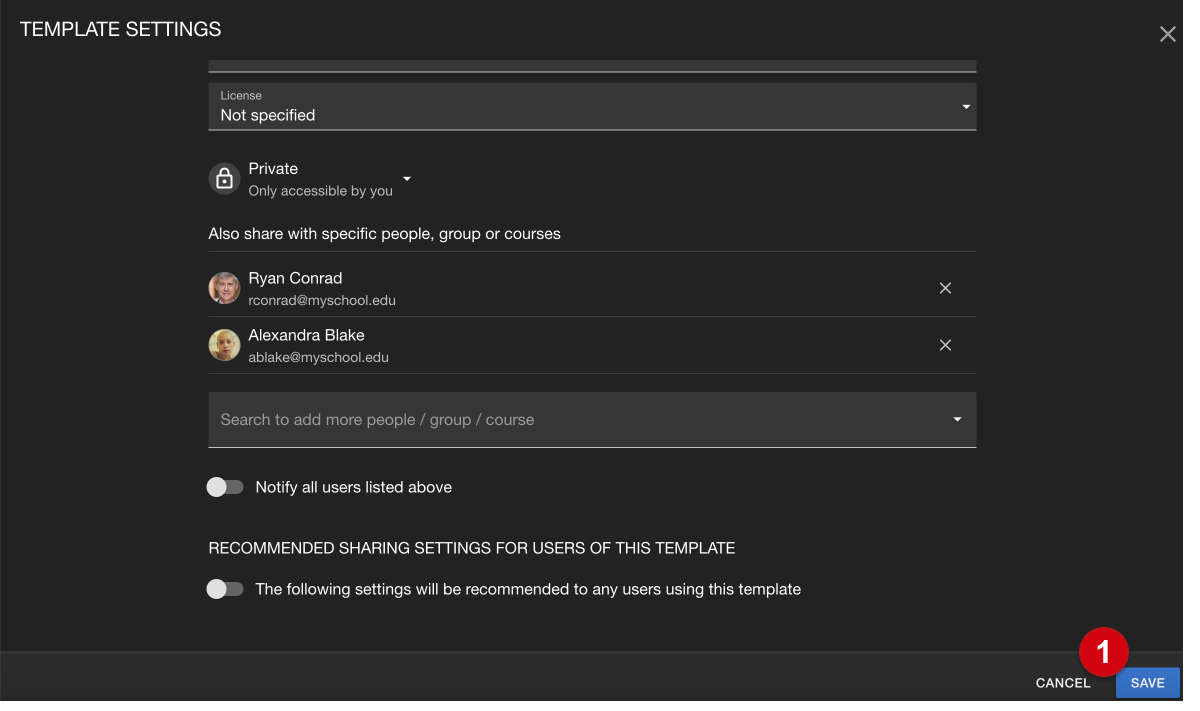Click the Not specified license value
Screen dimensions: 1200x711
[268, 115]
